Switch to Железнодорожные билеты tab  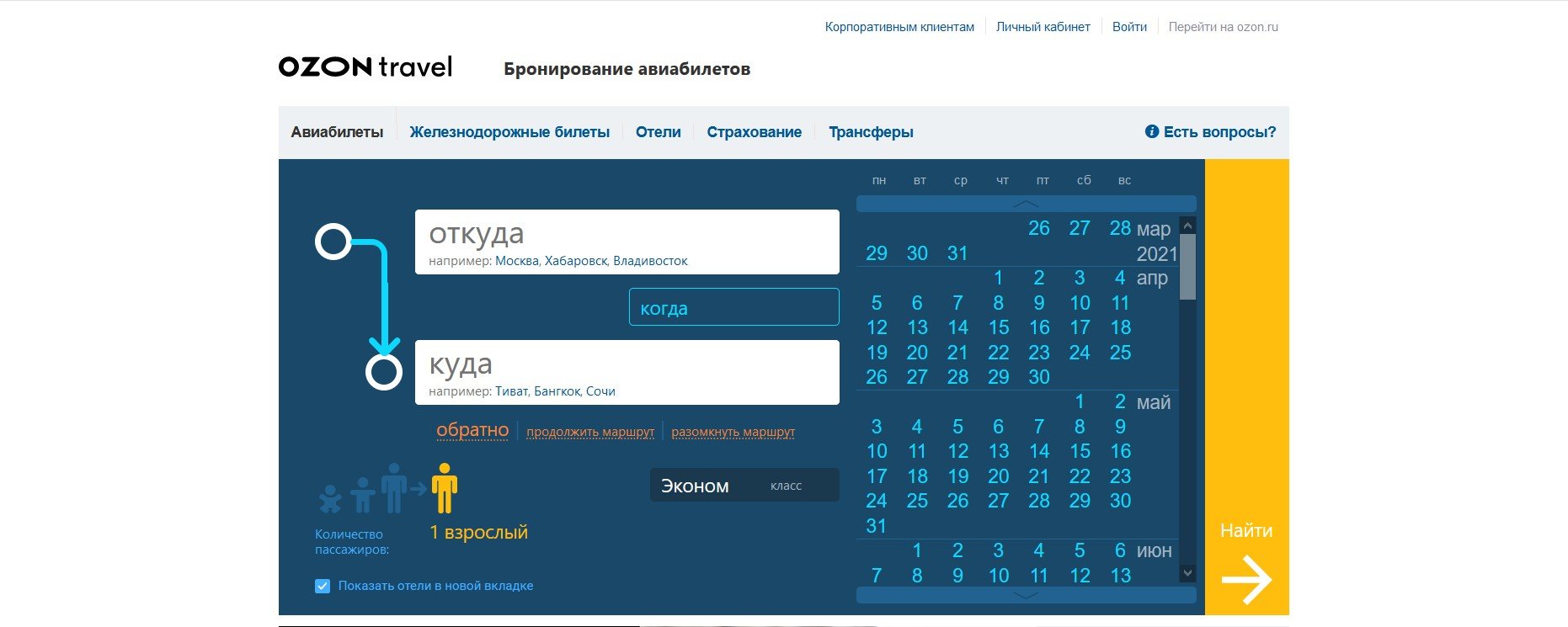click(509, 132)
